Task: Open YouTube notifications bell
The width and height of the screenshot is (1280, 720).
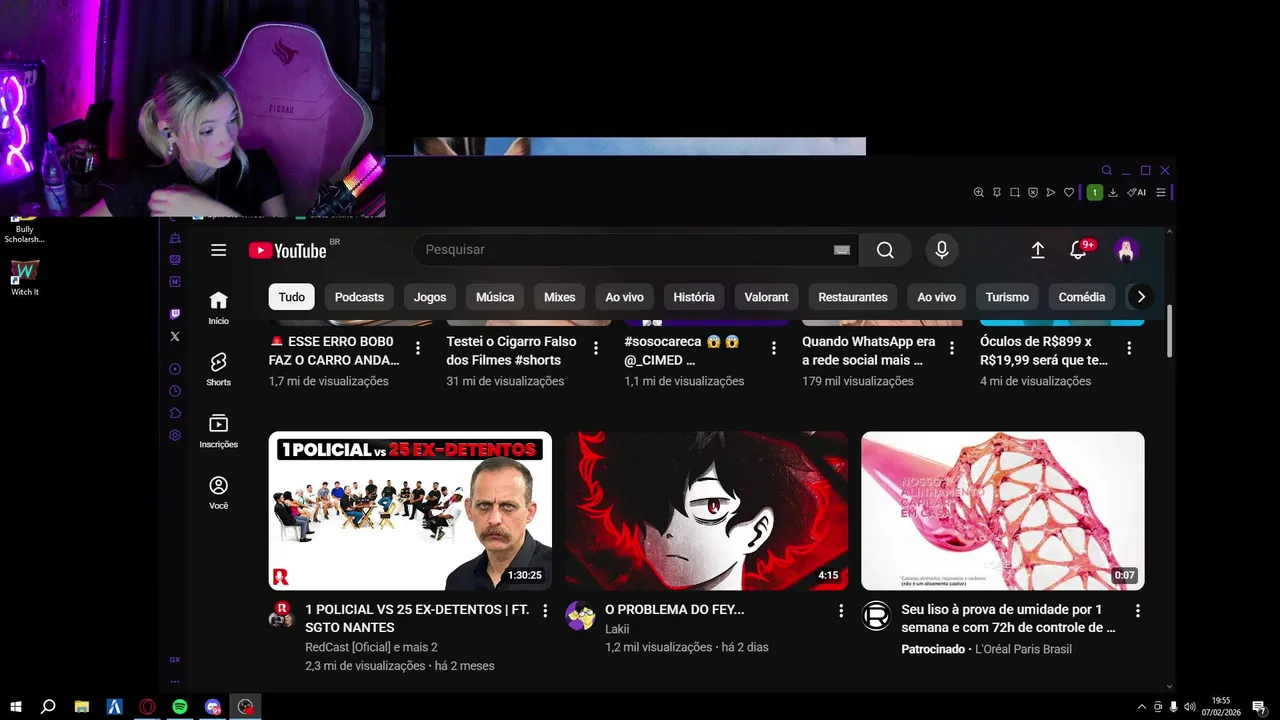Action: tap(1078, 250)
